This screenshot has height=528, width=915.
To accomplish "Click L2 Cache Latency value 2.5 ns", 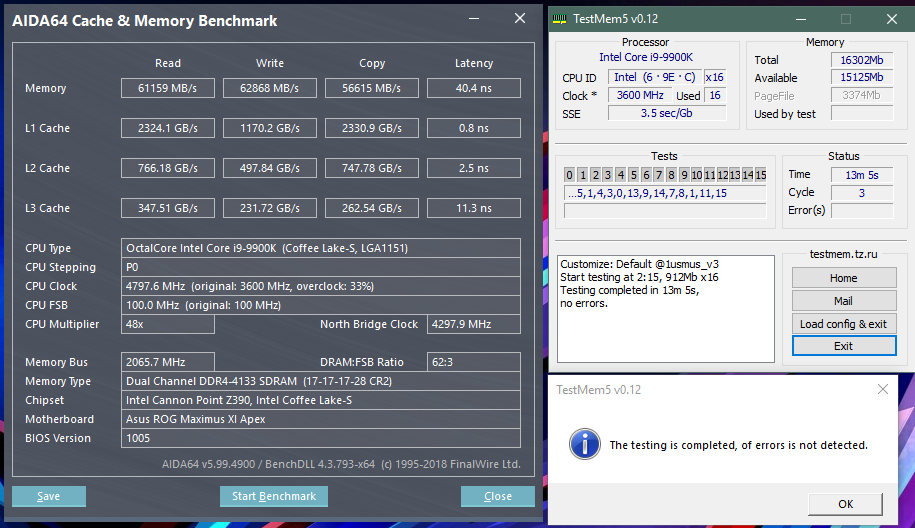I will (x=474, y=168).
